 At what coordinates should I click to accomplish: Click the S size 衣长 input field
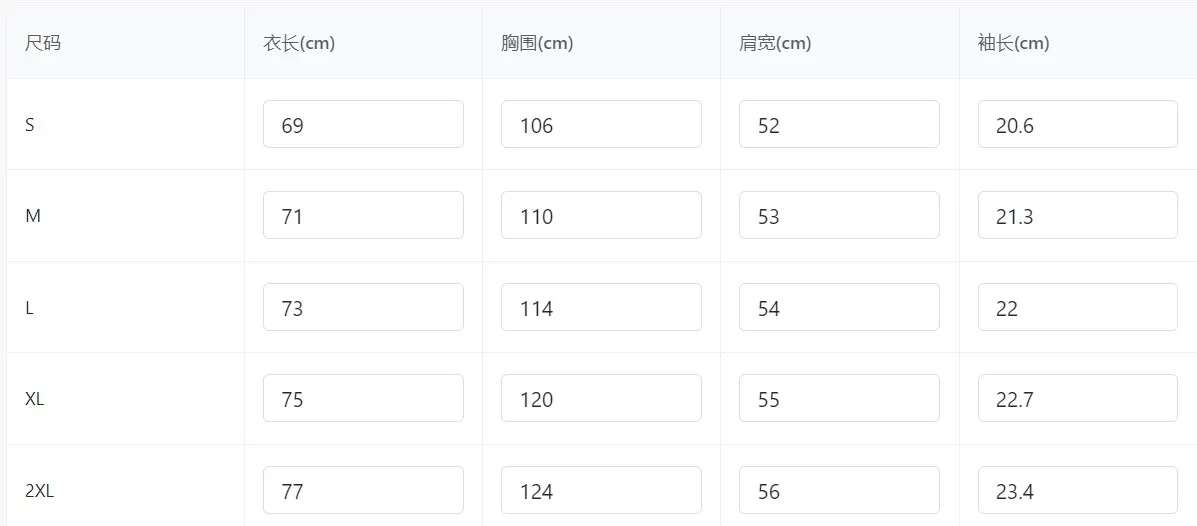coord(363,125)
